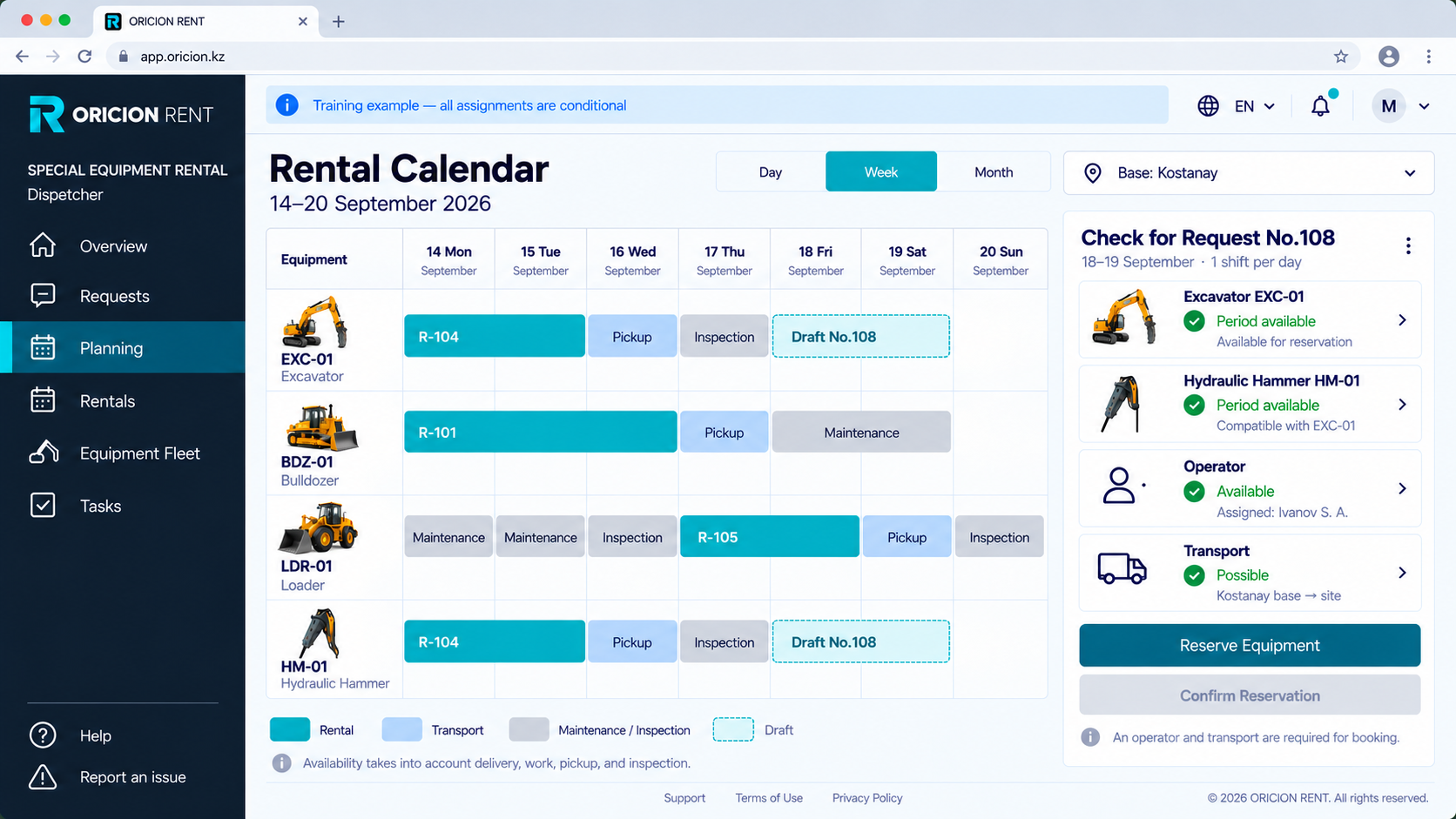This screenshot has width=1456, height=819.
Task: Open the R-105 rental block for LDR-01
Action: [770, 537]
